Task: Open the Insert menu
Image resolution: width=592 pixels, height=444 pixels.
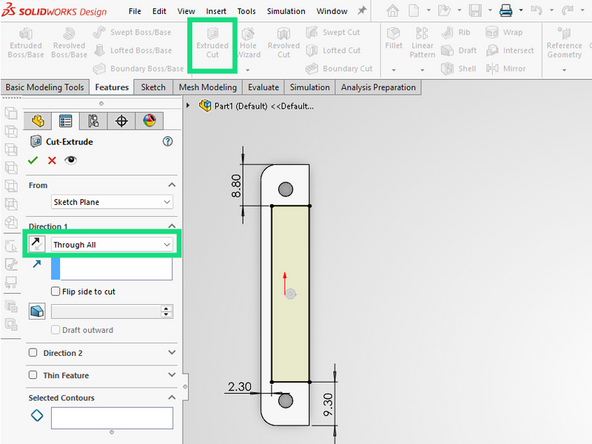Action: coord(216,11)
